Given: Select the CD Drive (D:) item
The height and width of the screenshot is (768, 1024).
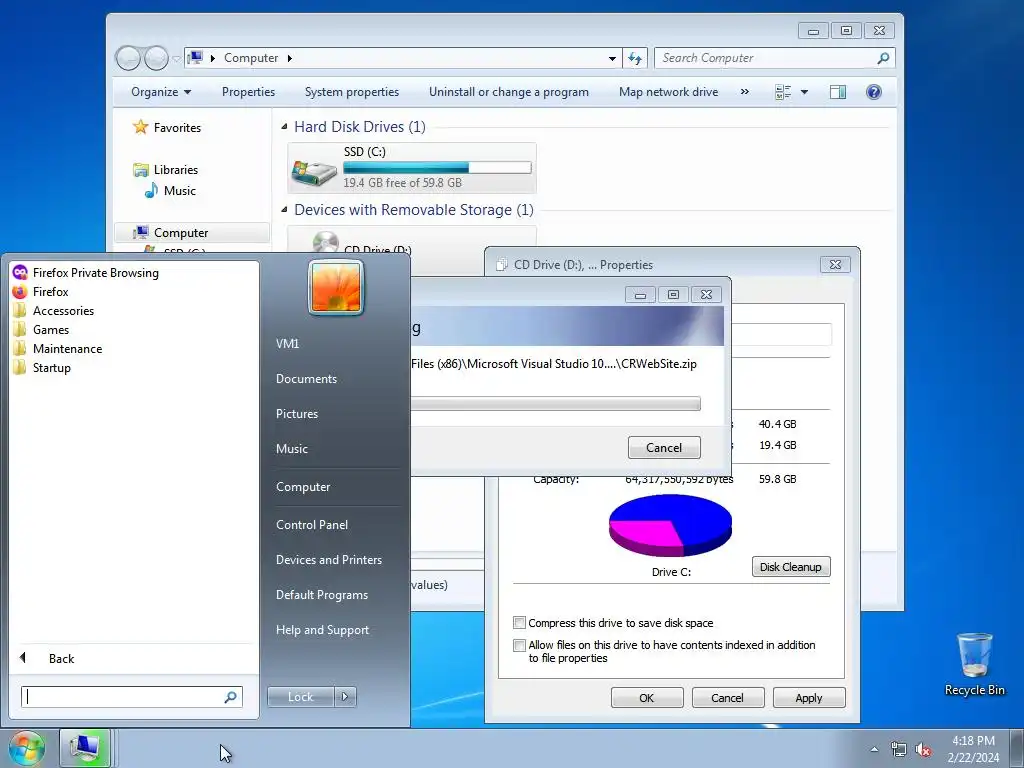Looking at the screenshot, I should (412, 240).
